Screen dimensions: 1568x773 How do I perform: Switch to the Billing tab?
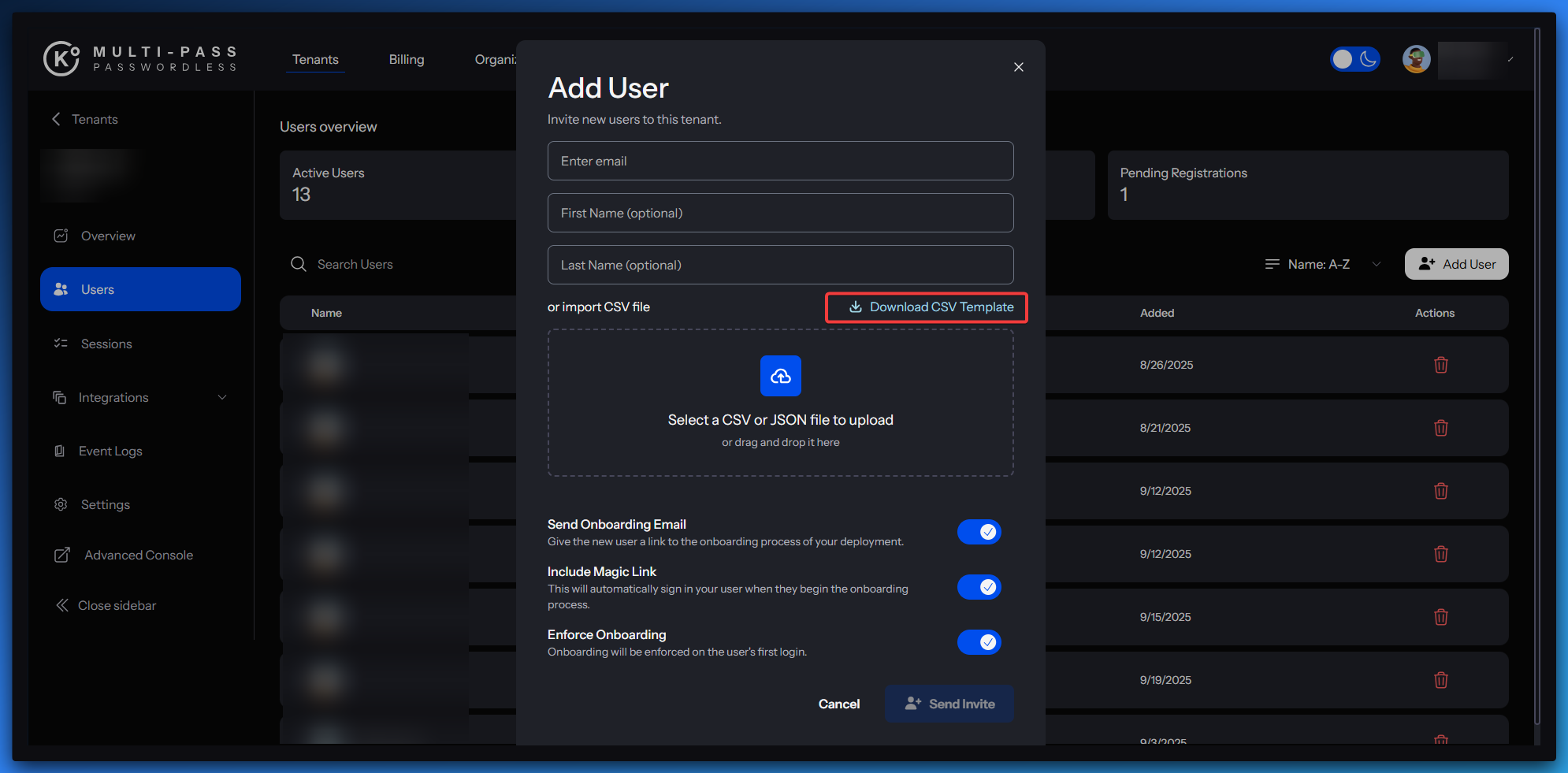[406, 59]
